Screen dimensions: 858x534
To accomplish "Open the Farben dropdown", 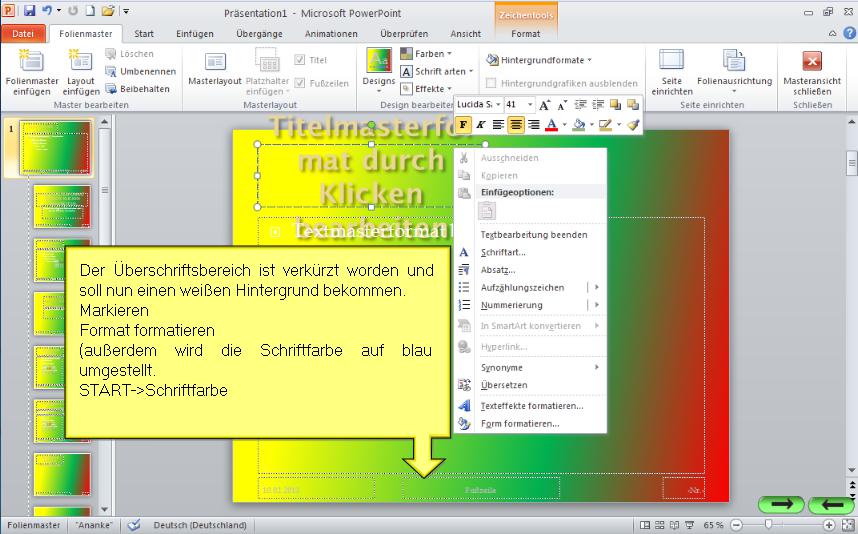I will point(426,54).
